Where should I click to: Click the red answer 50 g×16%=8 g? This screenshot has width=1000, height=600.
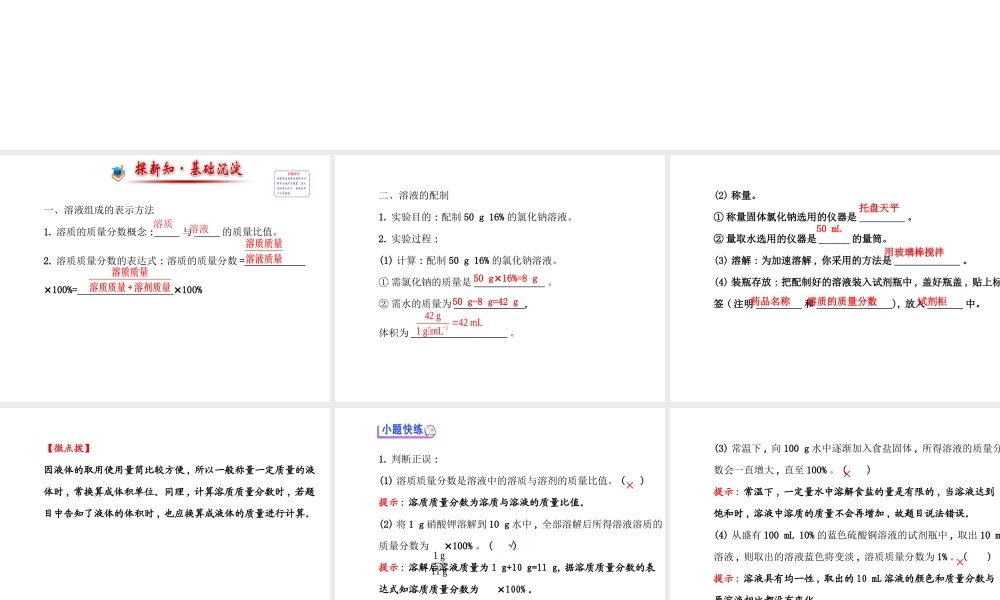coord(506,279)
